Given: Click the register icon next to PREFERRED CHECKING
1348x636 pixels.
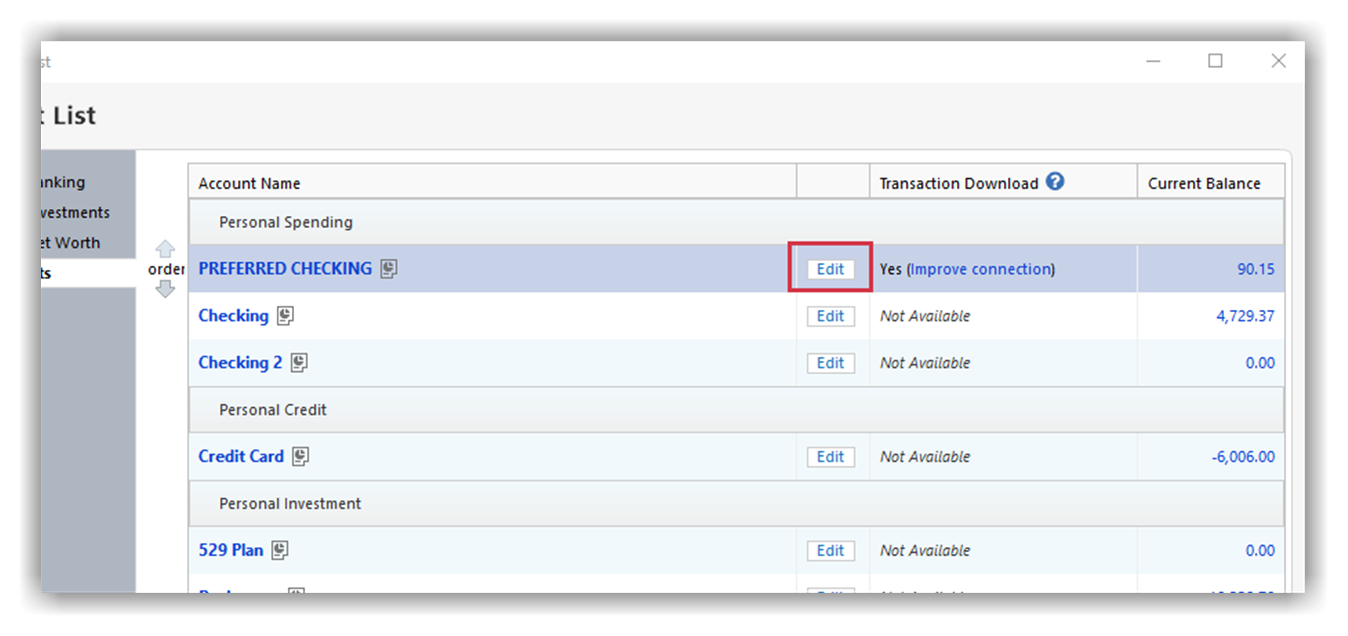Looking at the screenshot, I should point(389,268).
